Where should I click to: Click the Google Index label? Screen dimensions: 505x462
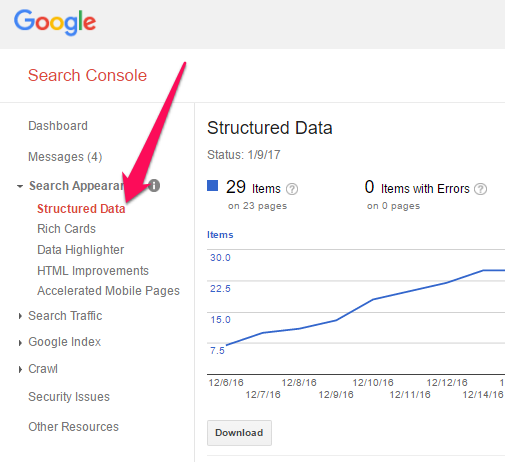(x=64, y=342)
